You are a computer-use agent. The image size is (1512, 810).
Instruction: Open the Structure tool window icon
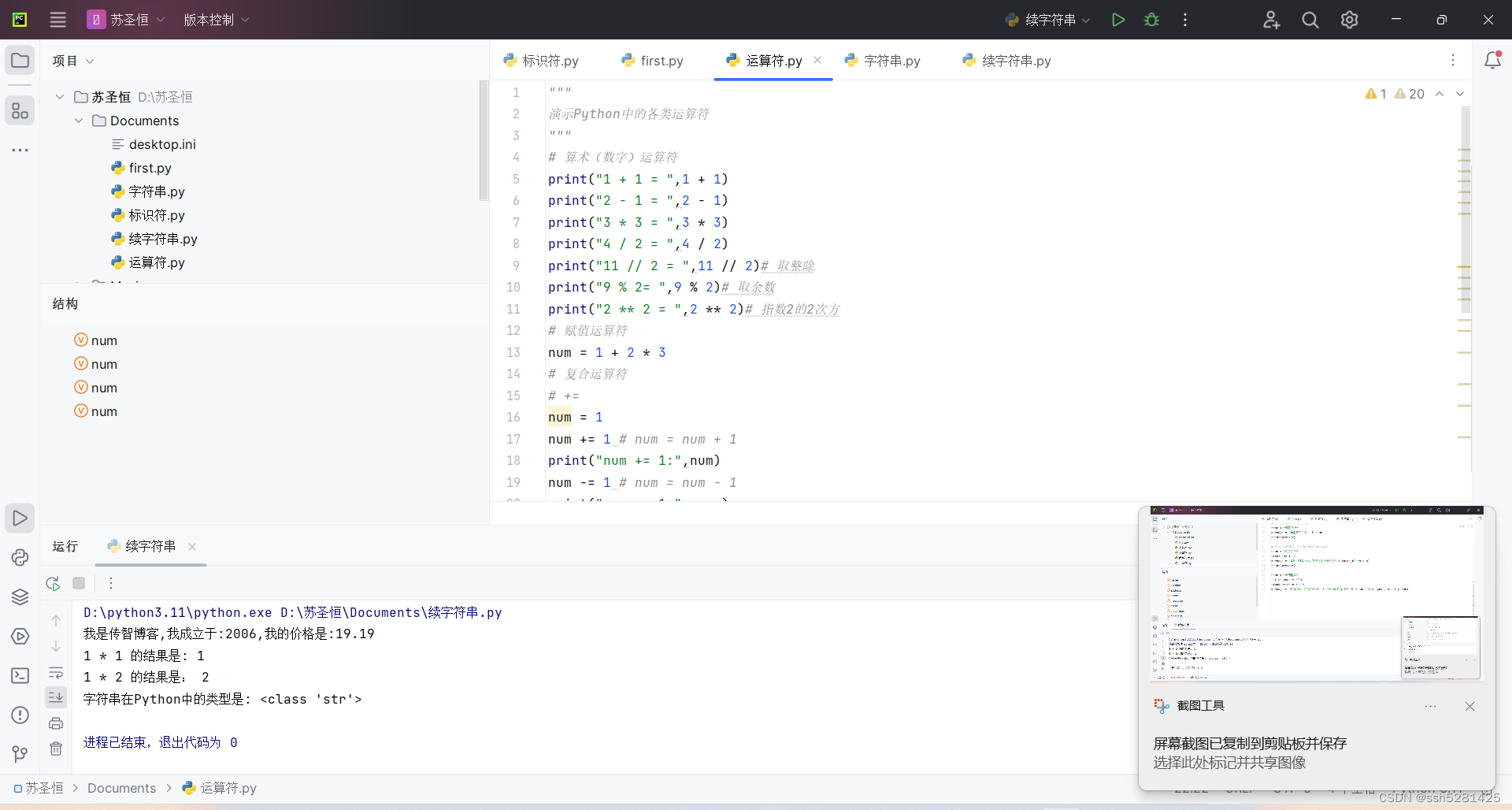point(20,110)
